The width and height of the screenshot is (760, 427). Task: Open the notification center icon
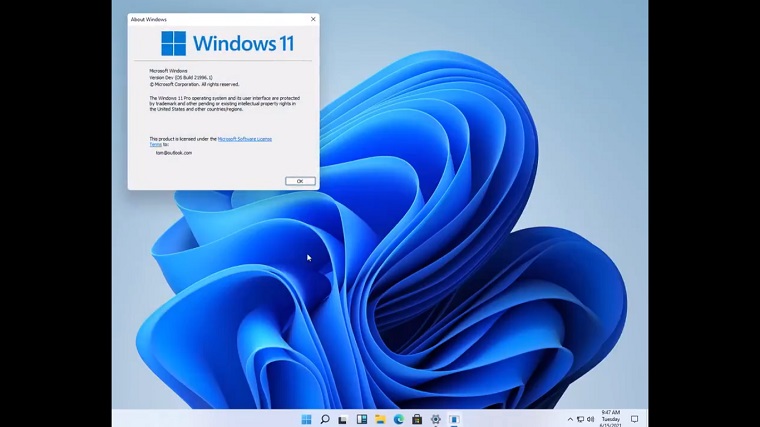634,419
